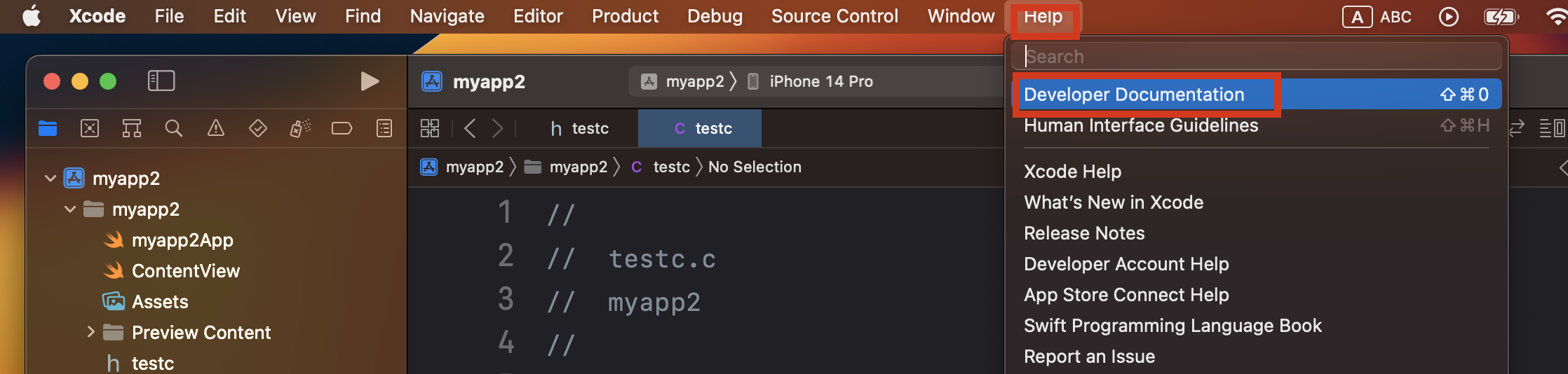Show the Issue navigator warning icon

click(x=216, y=128)
